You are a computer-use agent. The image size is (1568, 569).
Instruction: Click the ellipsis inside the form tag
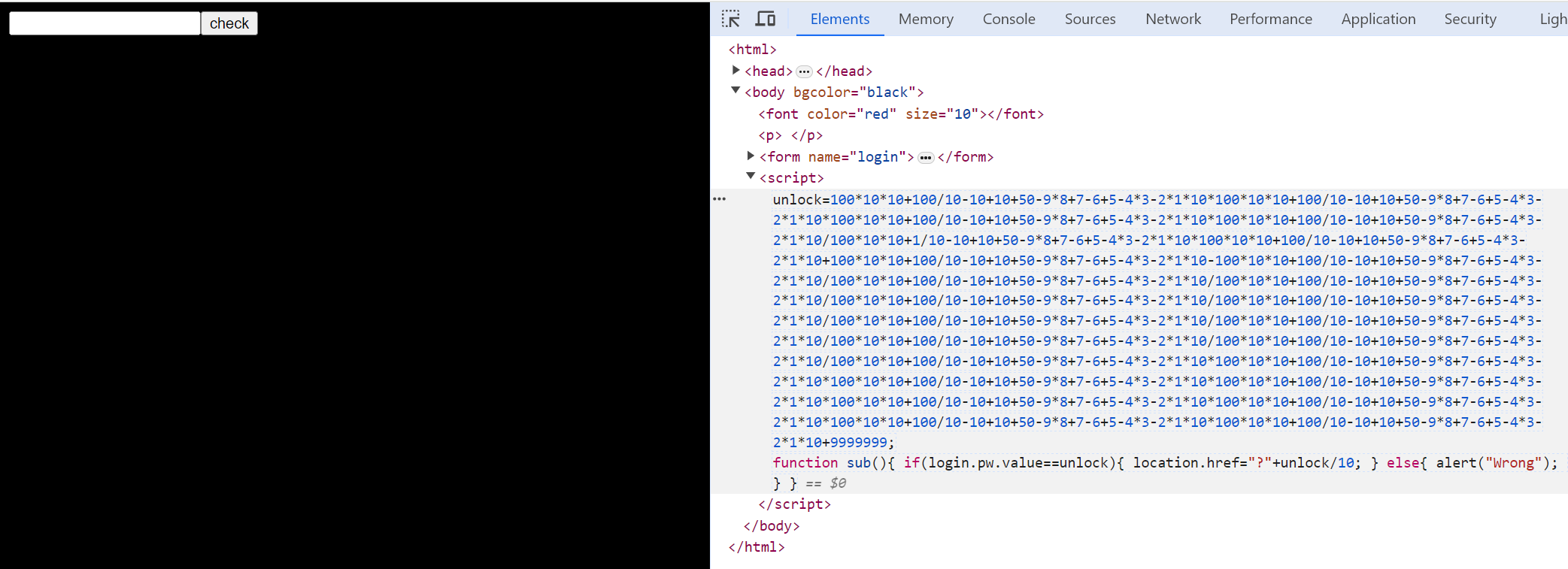tap(926, 157)
